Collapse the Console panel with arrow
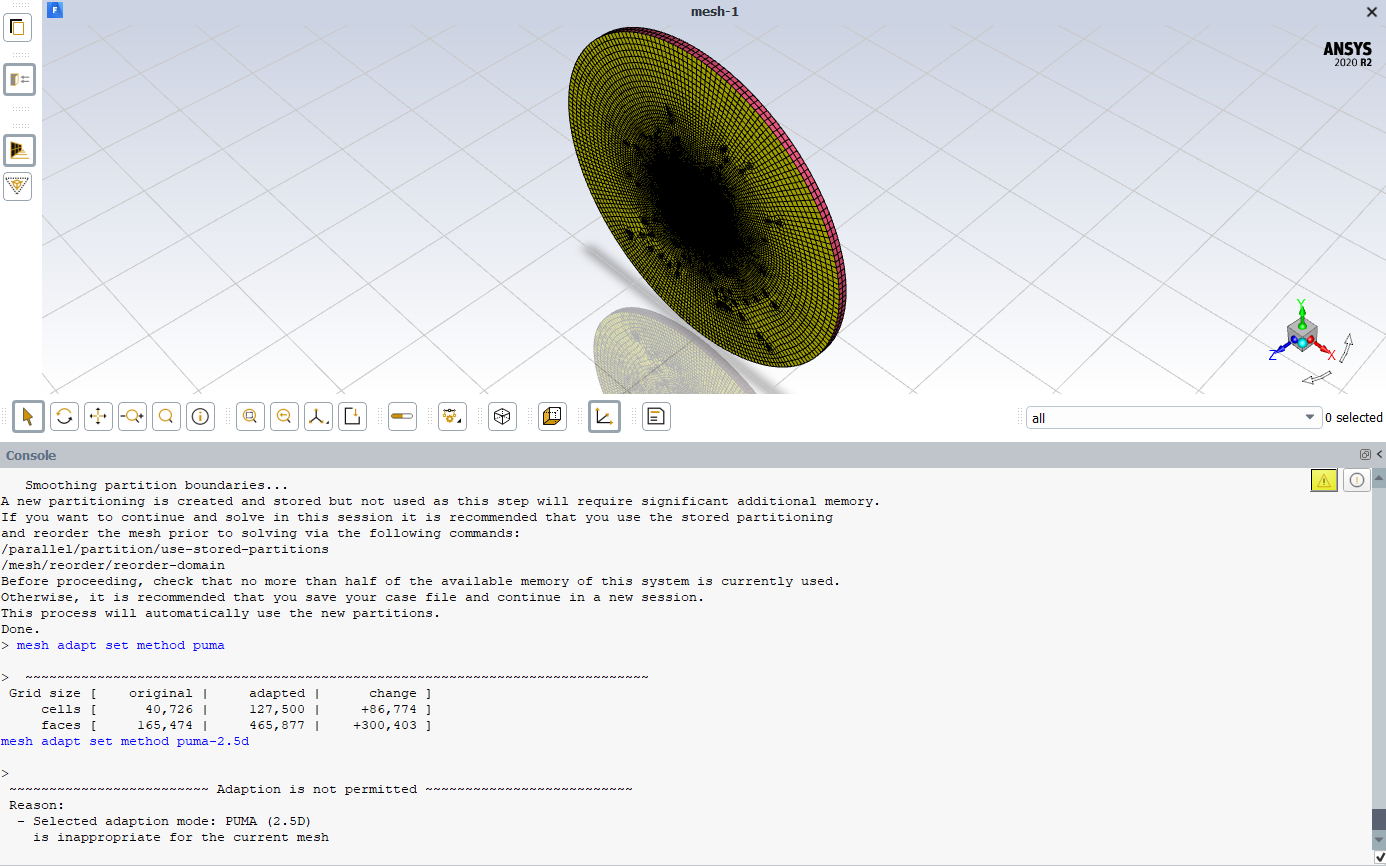The width and height of the screenshot is (1386, 866). (x=1379, y=455)
